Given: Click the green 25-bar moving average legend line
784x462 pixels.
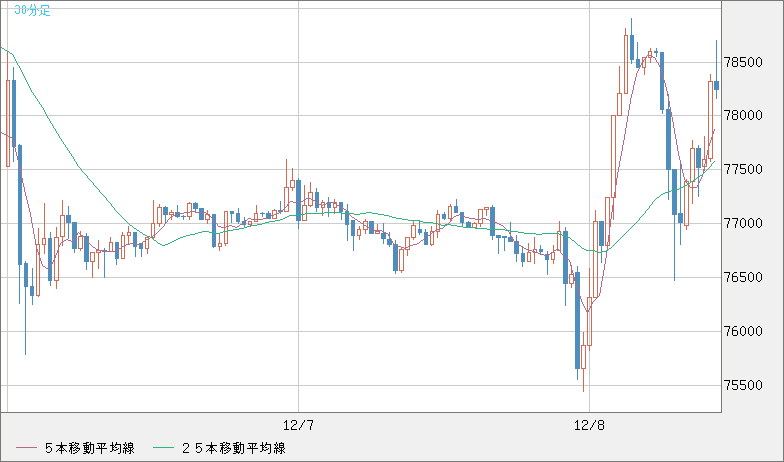Looking at the screenshot, I should point(163,448).
